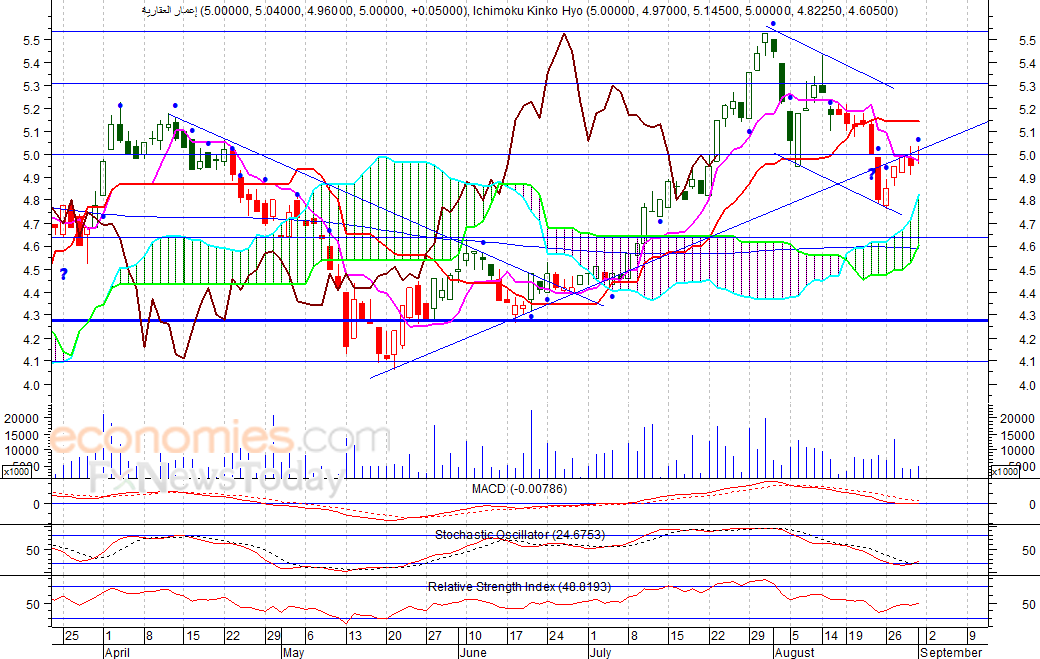
Task: Select the Stochastic Oscillator (24.6753) label
Action: tap(520, 534)
